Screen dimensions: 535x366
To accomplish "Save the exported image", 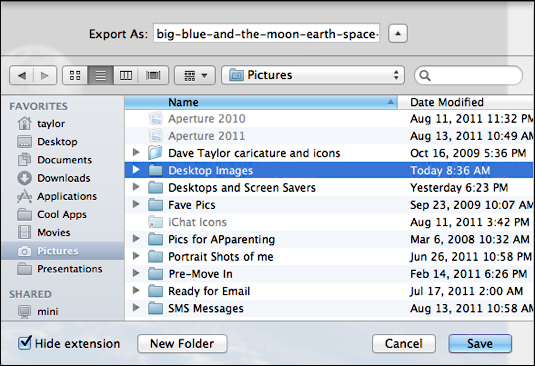I will (x=480, y=344).
